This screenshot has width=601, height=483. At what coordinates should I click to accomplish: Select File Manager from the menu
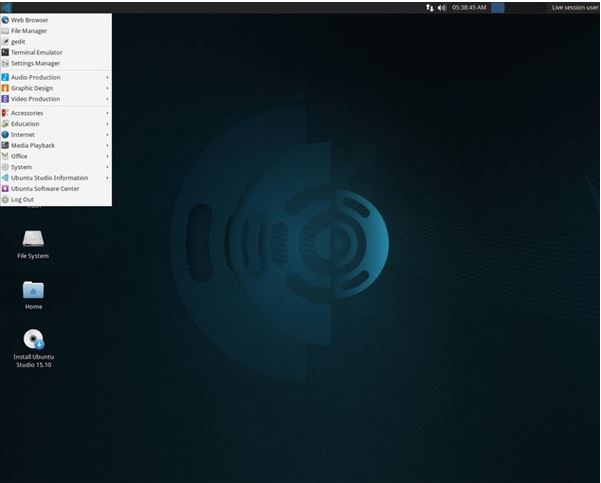pos(28,31)
